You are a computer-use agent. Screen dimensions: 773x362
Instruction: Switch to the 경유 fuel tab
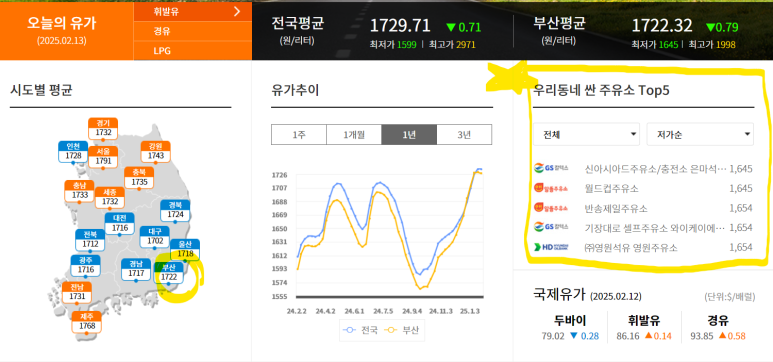pos(192,31)
